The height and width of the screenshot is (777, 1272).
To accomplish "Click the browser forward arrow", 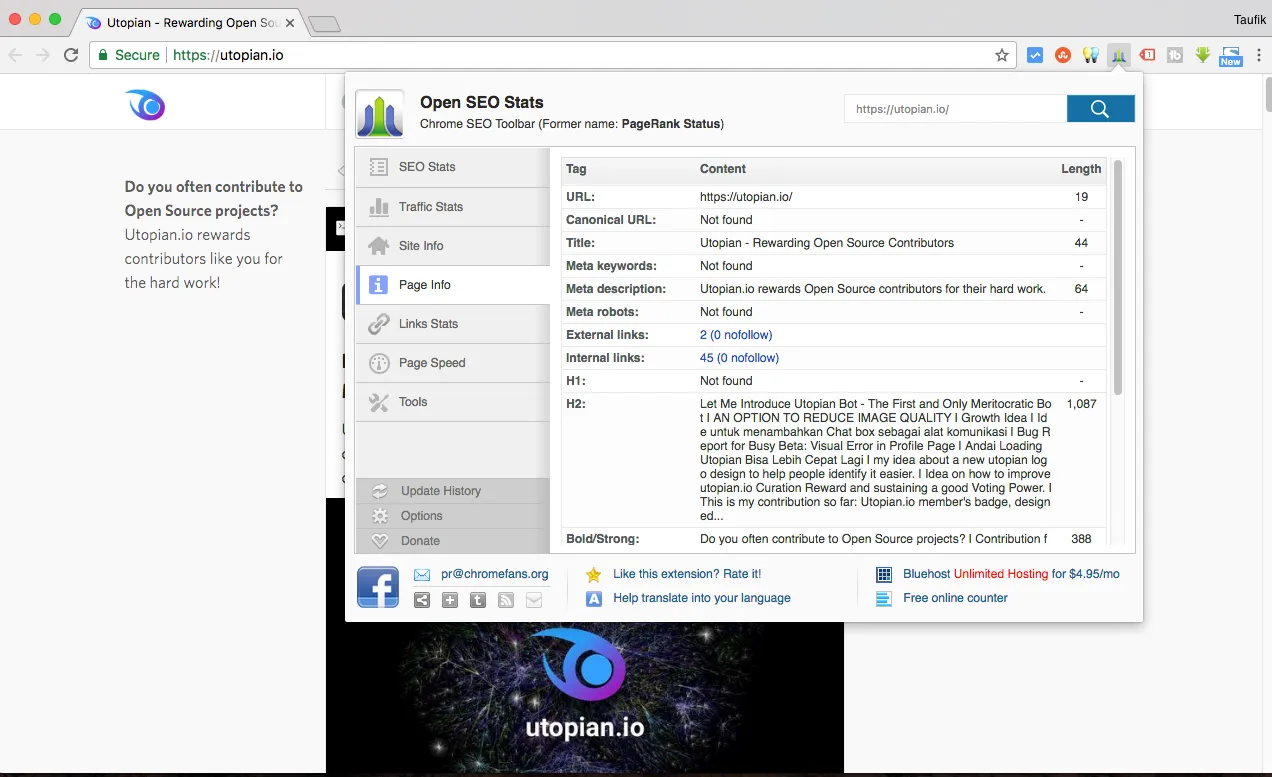I will [43, 55].
